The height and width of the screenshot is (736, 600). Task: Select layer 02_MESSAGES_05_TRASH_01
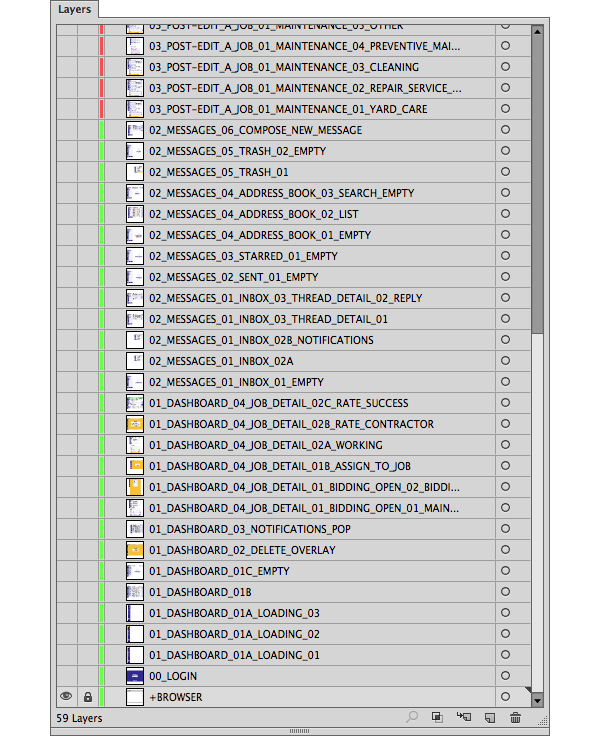218,172
